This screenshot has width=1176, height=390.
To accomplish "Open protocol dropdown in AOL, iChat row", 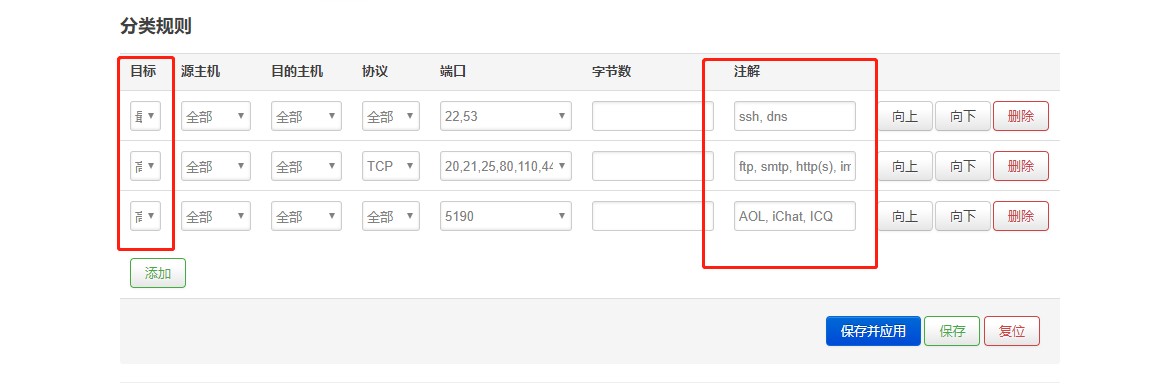I will click(391, 216).
